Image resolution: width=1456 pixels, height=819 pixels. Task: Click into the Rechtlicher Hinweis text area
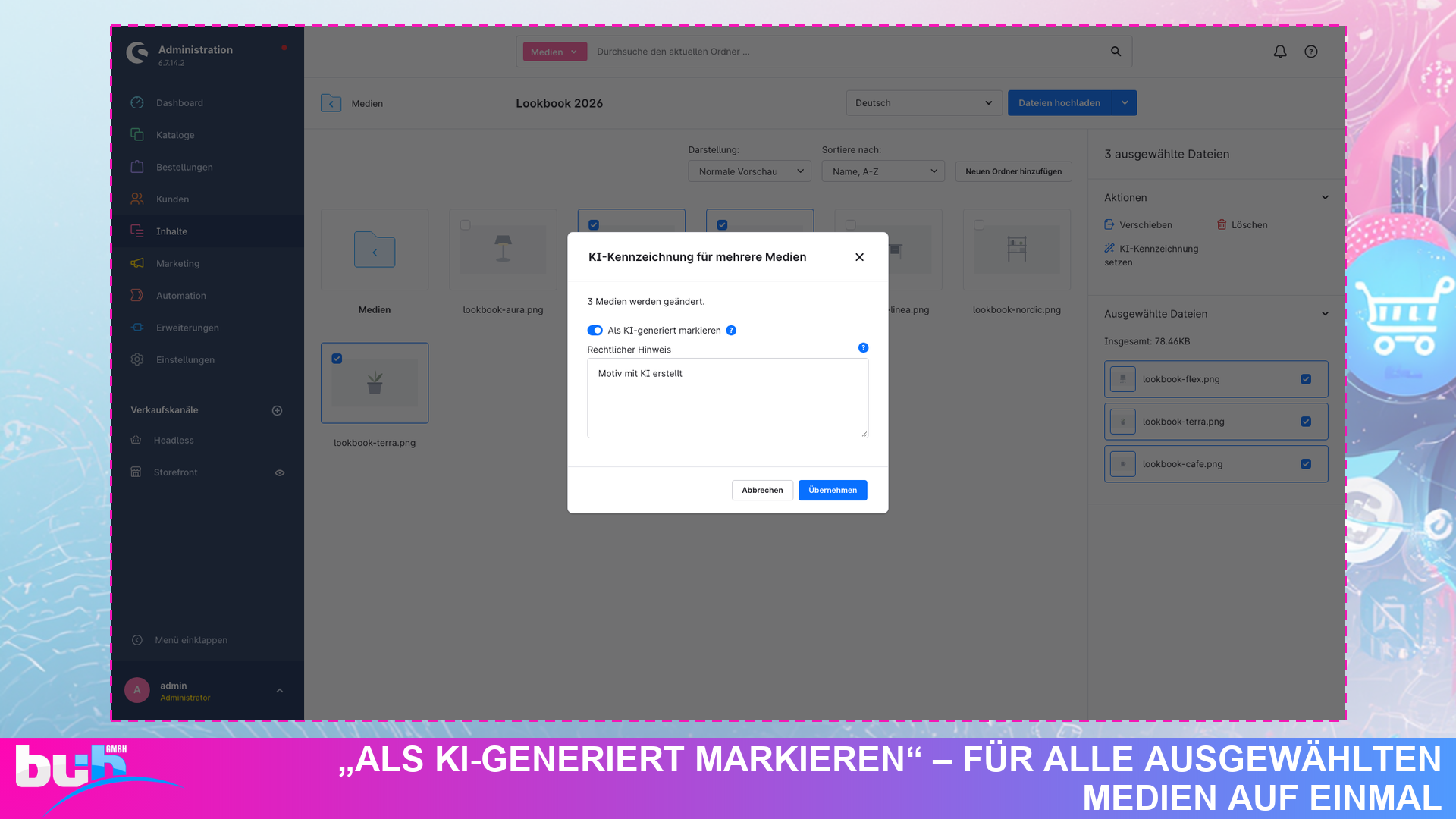(x=727, y=398)
